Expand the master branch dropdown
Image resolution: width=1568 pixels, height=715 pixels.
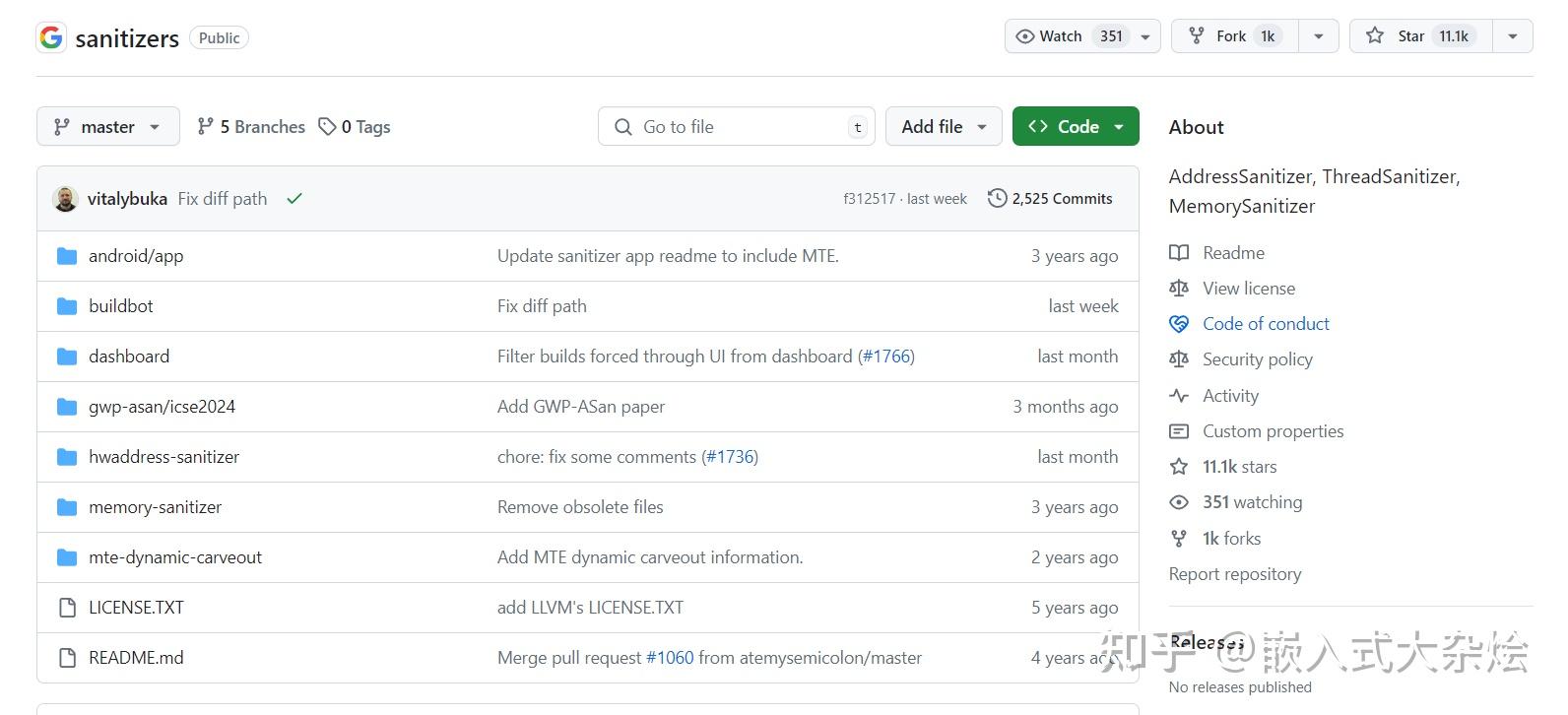pyautogui.click(x=108, y=127)
